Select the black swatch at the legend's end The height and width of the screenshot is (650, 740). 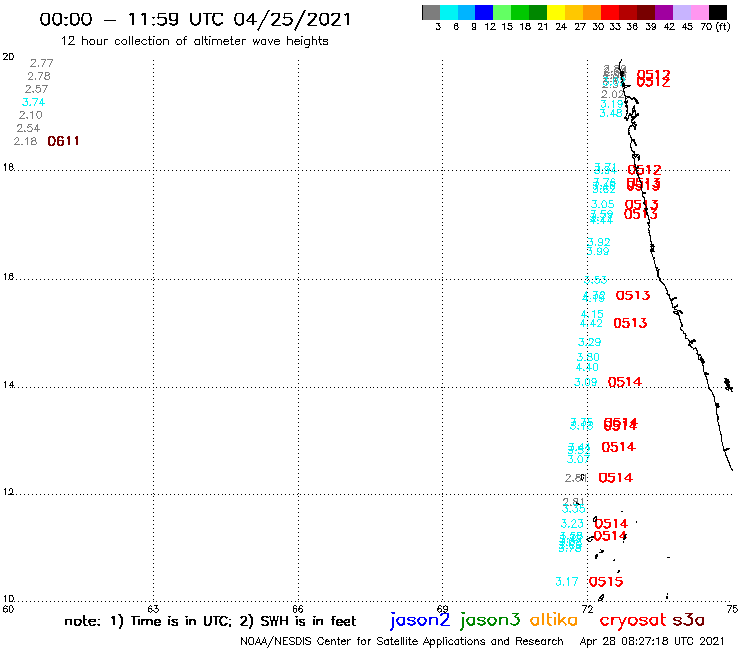[x=717, y=12]
